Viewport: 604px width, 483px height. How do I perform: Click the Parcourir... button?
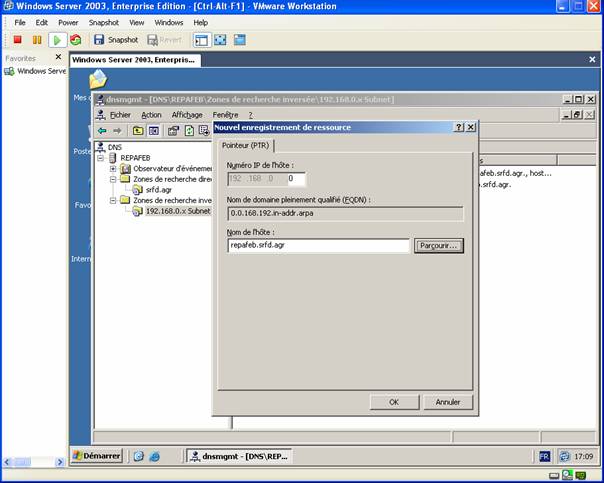pos(439,246)
